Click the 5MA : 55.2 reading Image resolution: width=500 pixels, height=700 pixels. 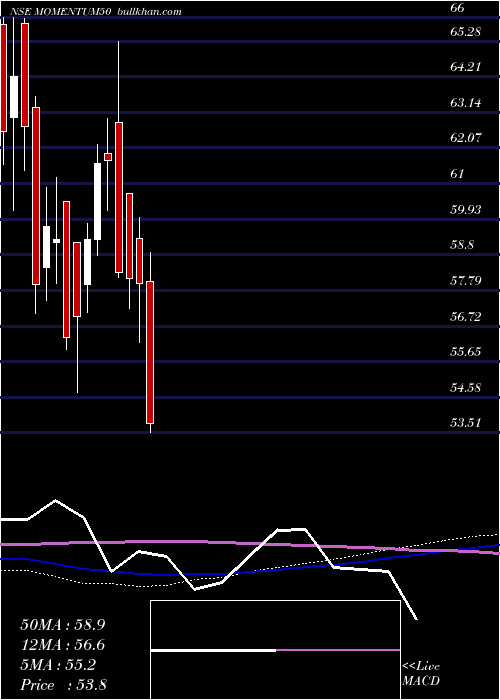58,665
